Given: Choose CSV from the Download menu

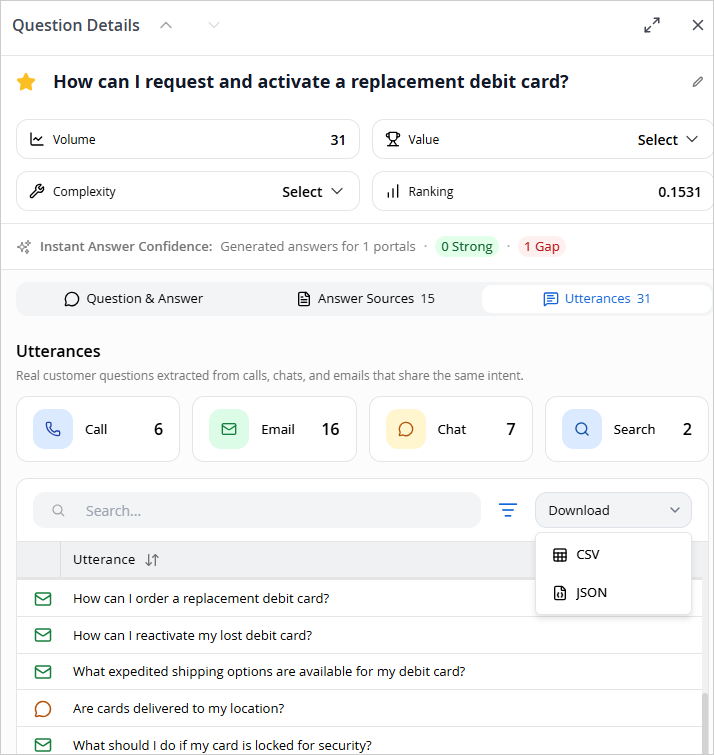Looking at the screenshot, I should [x=613, y=555].
